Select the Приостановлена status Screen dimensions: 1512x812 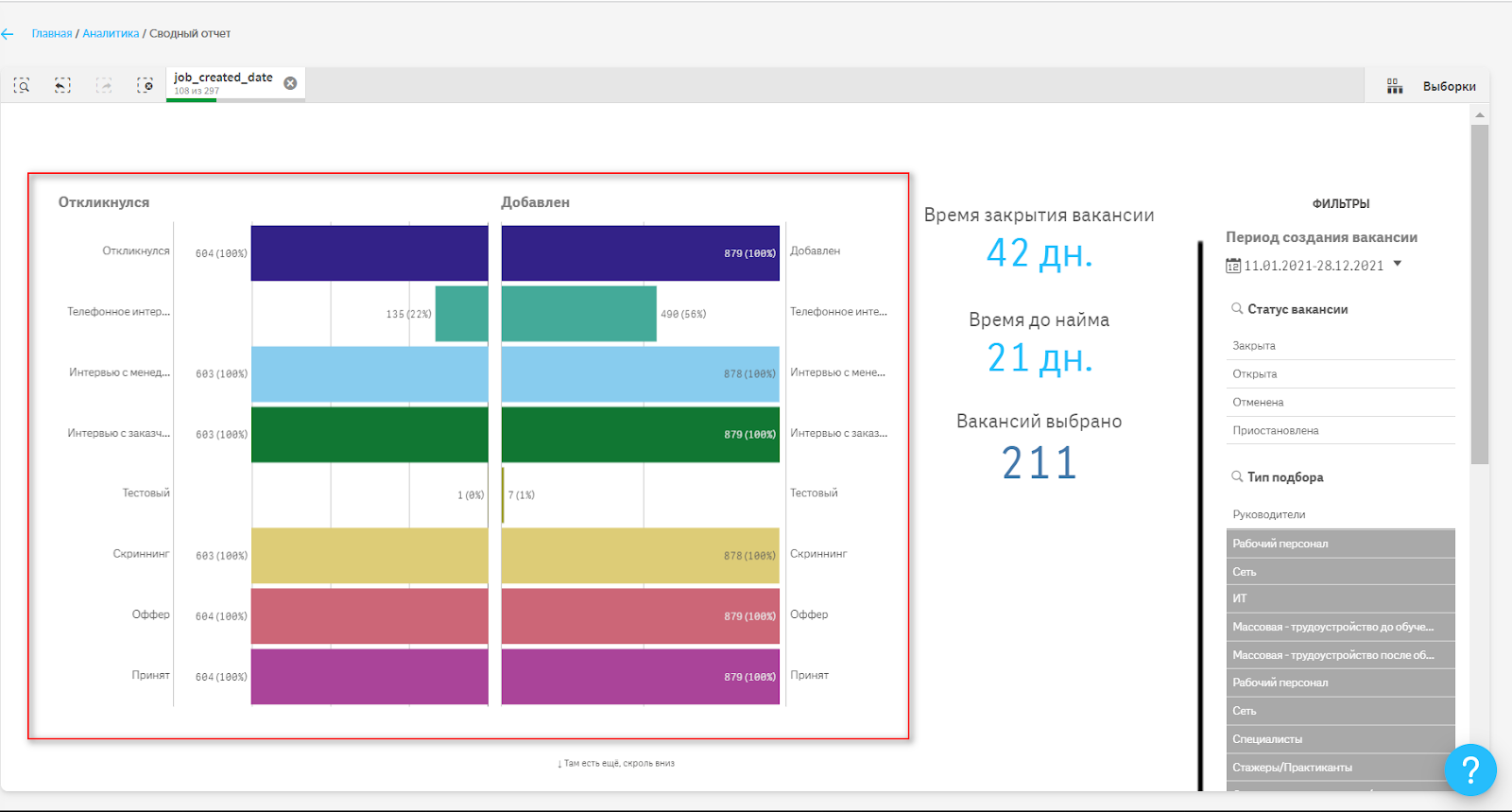(1340, 430)
